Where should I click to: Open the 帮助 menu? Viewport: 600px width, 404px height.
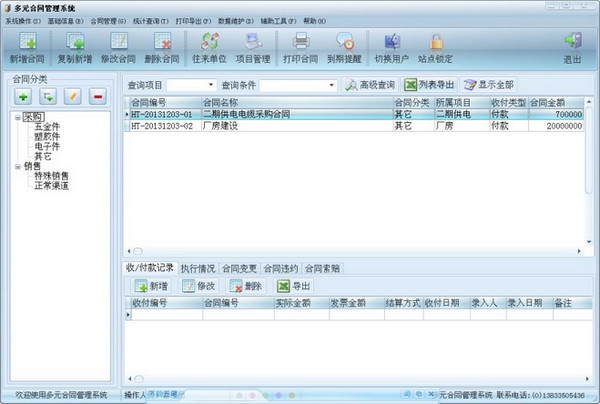315,21
